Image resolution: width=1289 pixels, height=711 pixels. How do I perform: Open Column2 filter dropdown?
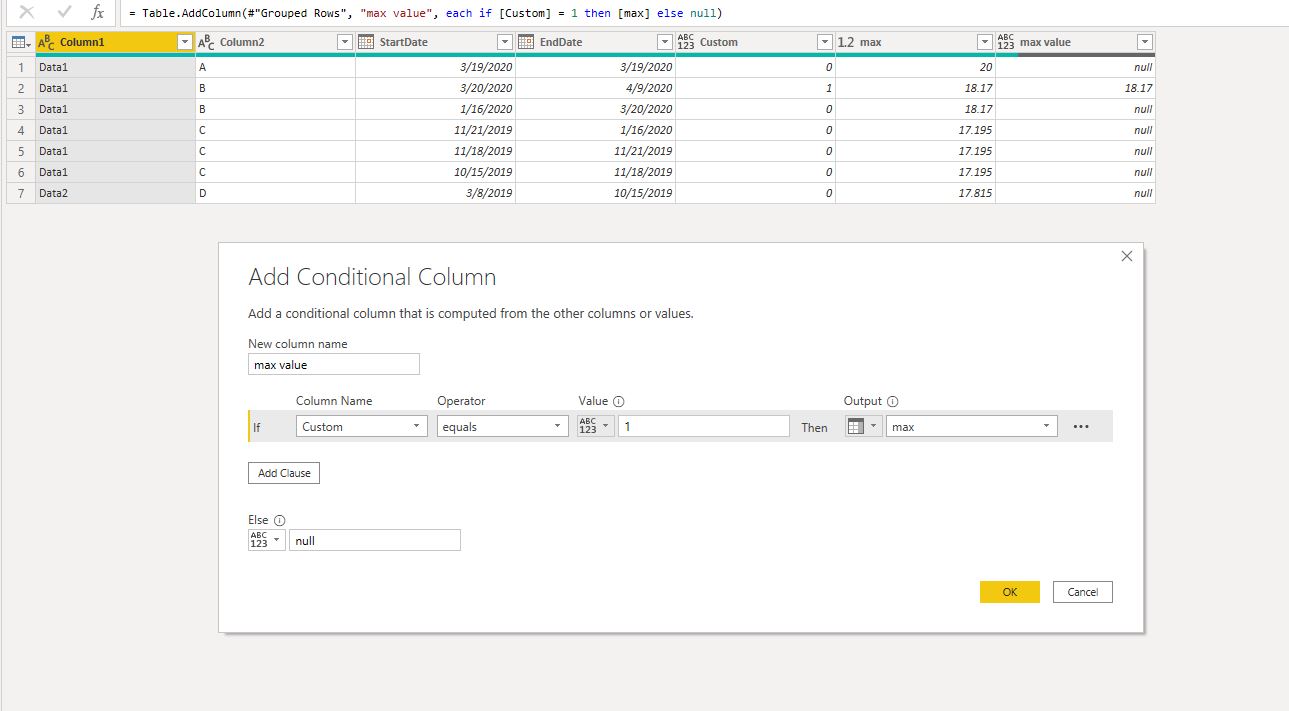(344, 42)
